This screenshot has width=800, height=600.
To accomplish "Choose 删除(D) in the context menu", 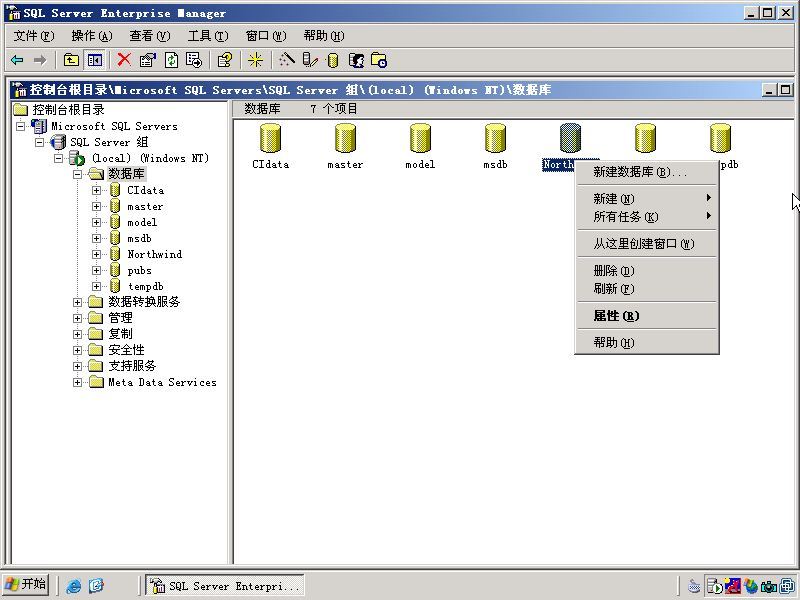I will tap(646, 271).
